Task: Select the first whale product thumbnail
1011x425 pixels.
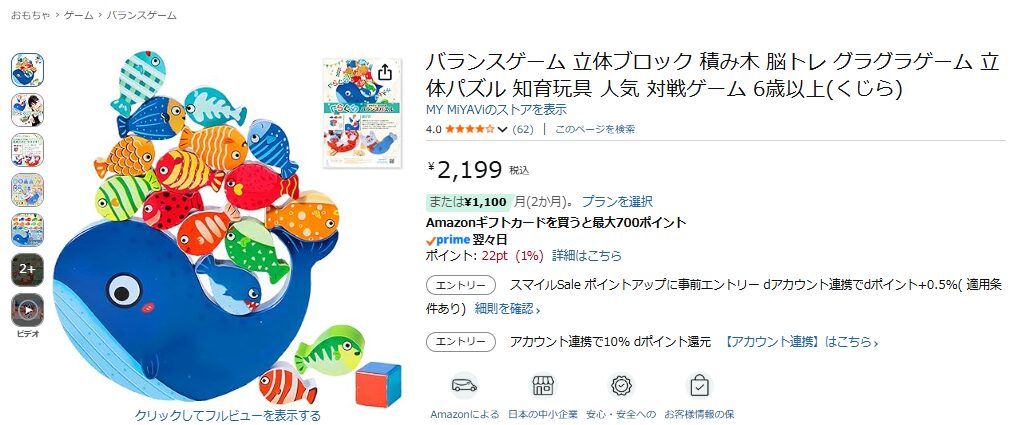Action: point(28,70)
